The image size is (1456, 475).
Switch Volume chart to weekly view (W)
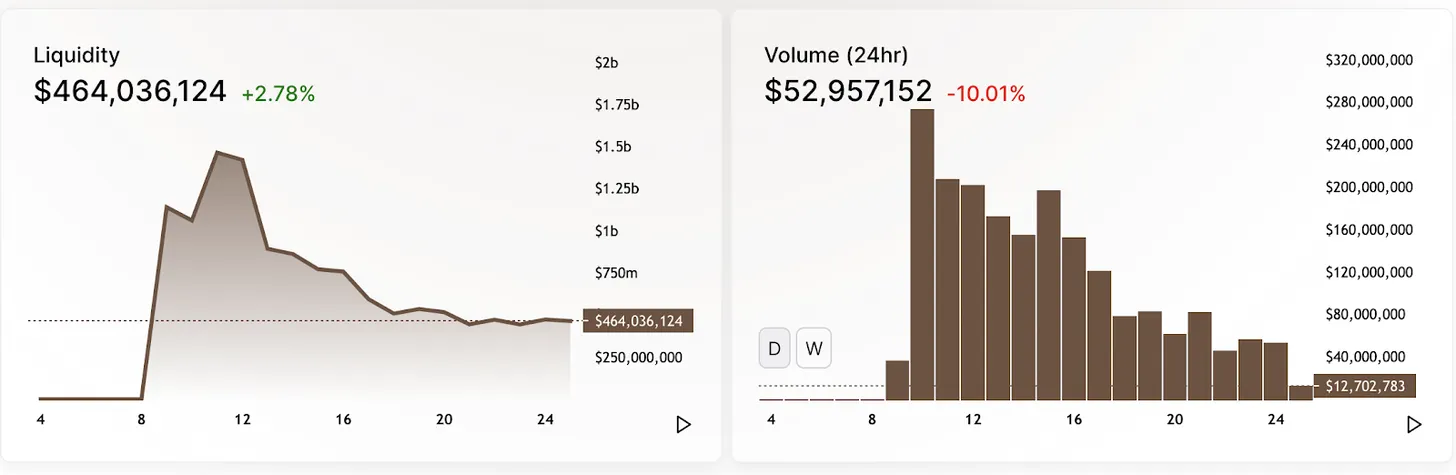pyautogui.click(x=813, y=349)
